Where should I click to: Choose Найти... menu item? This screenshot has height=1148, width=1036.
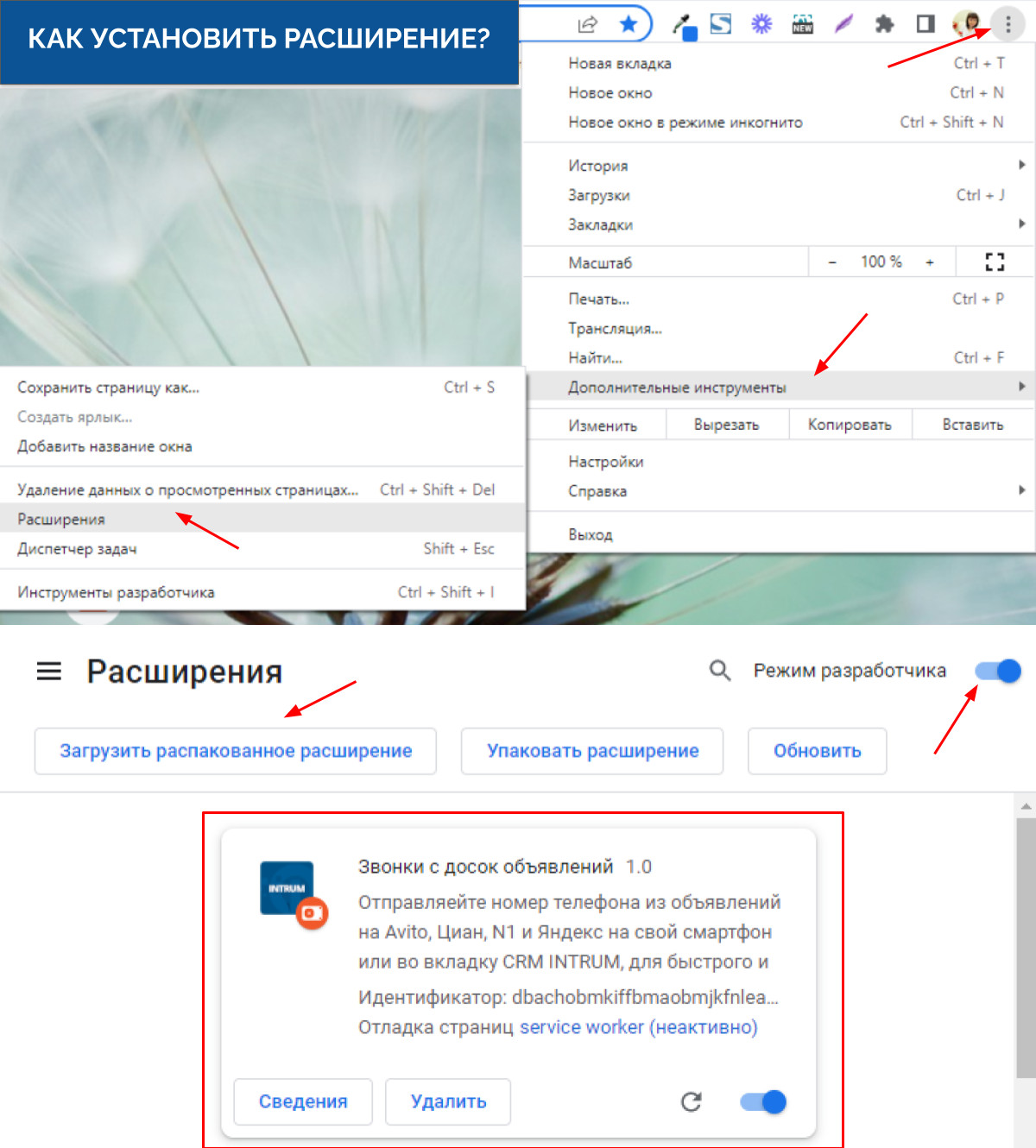coord(779,357)
